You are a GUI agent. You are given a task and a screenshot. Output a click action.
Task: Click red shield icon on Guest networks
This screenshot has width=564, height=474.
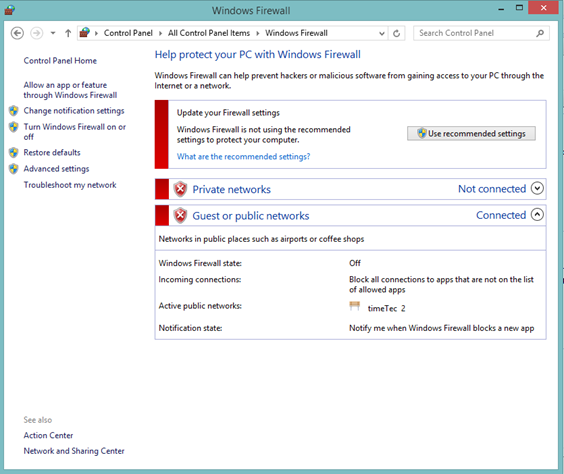(180, 216)
